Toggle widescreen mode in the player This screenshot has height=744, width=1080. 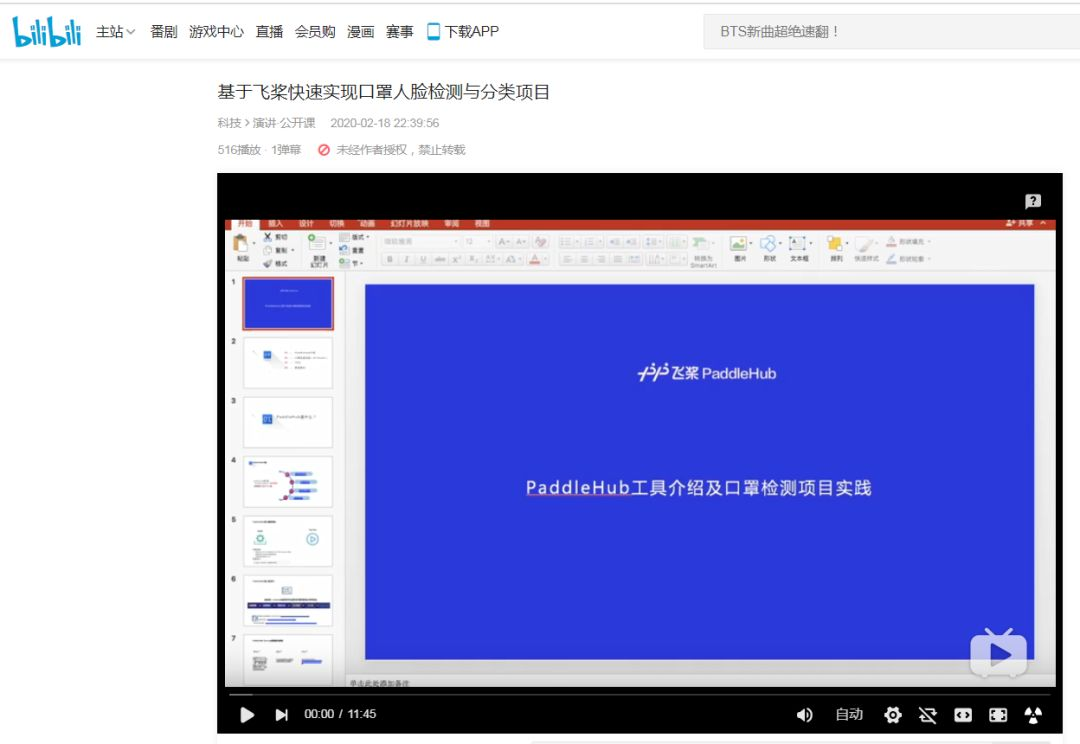click(963, 715)
